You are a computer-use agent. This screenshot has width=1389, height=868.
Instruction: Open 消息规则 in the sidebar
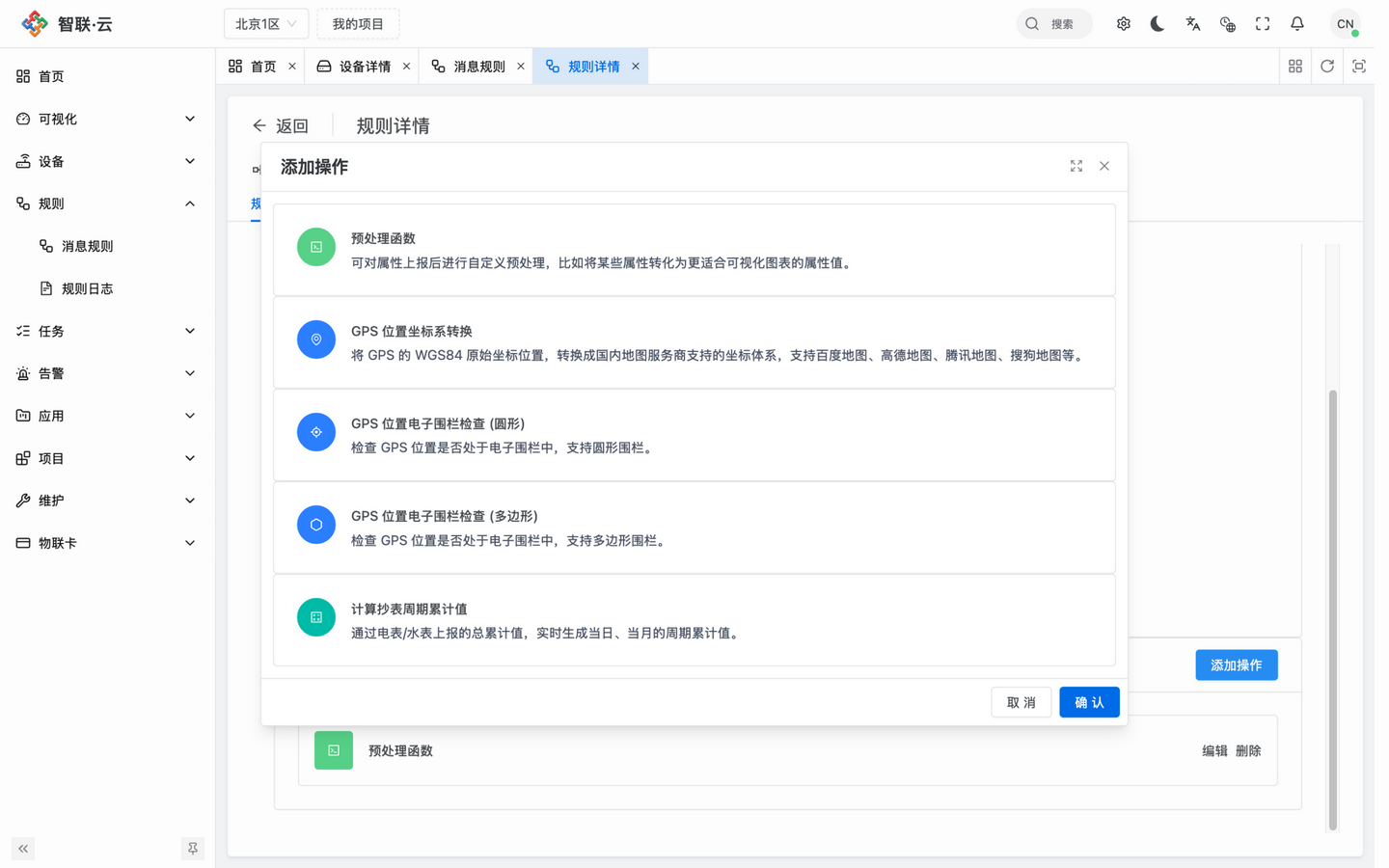(107, 246)
